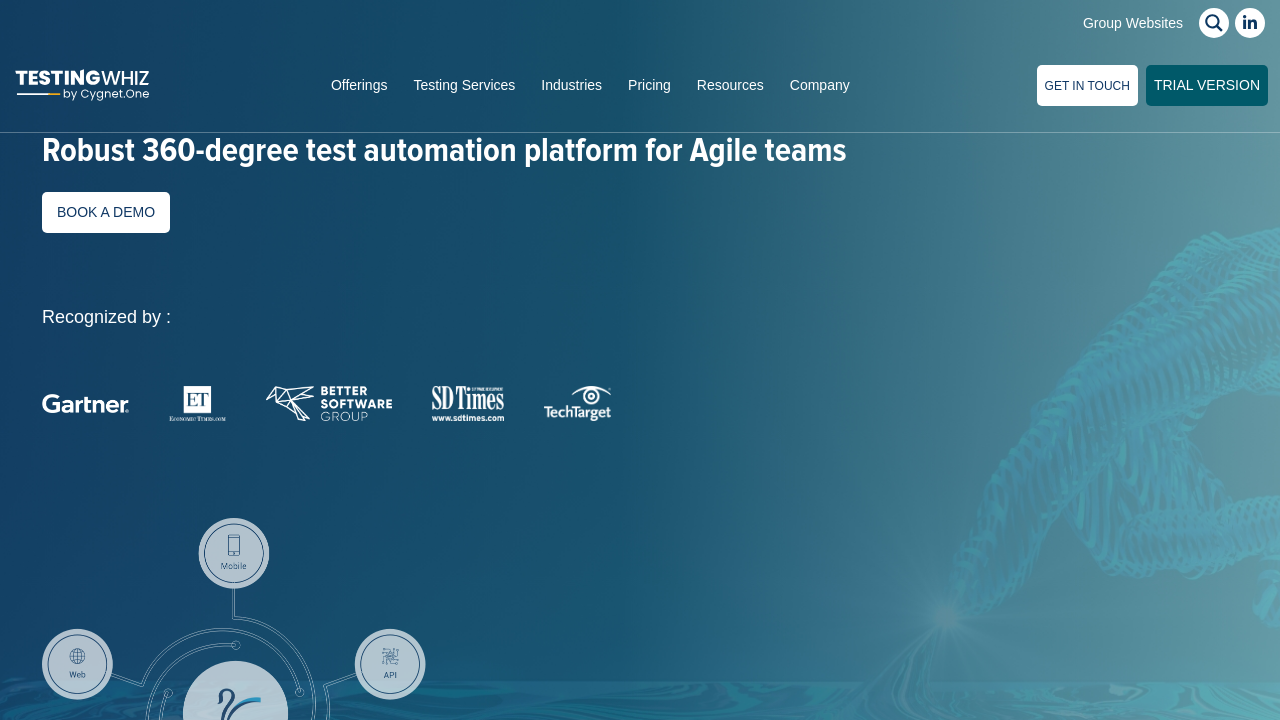Click the Web globe icon
The width and height of the screenshot is (1280, 720).
(x=77, y=664)
